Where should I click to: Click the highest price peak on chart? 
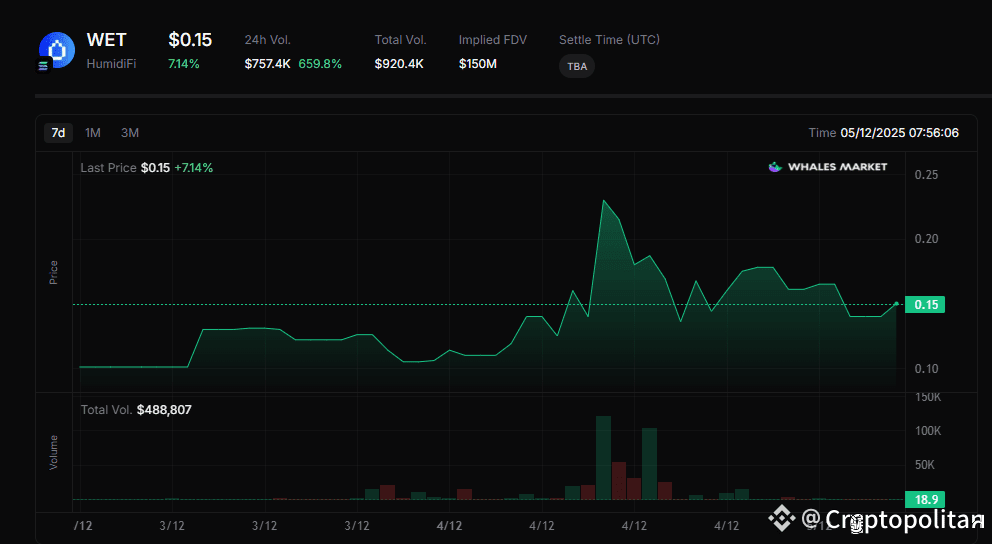click(604, 201)
